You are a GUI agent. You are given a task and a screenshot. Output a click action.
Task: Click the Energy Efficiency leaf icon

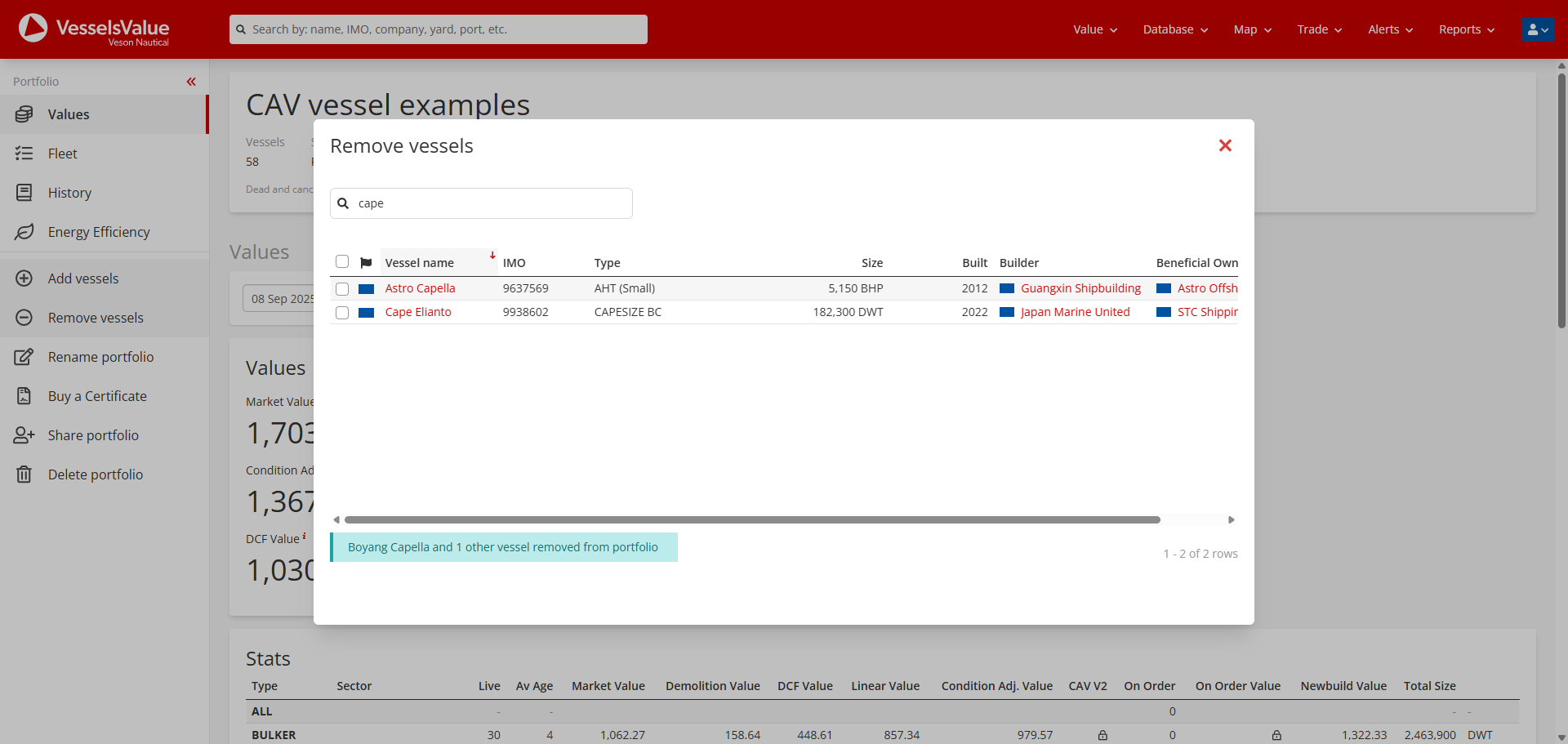(24, 232)
